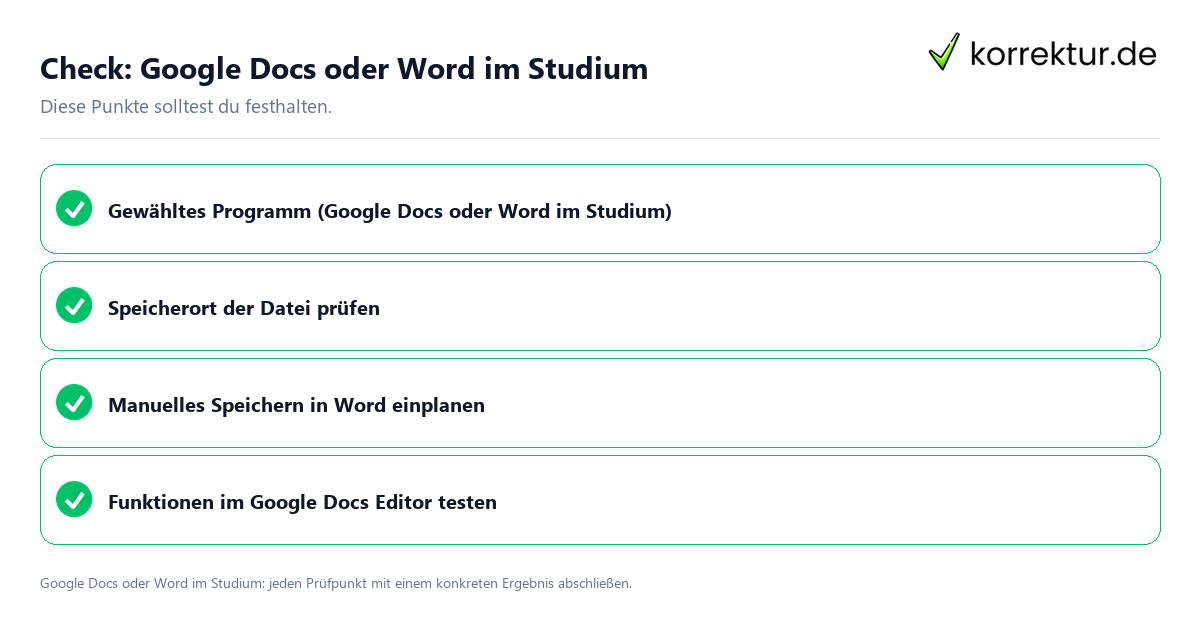Select text 'Speicherort der Datei prüfen'

point(244,308)
